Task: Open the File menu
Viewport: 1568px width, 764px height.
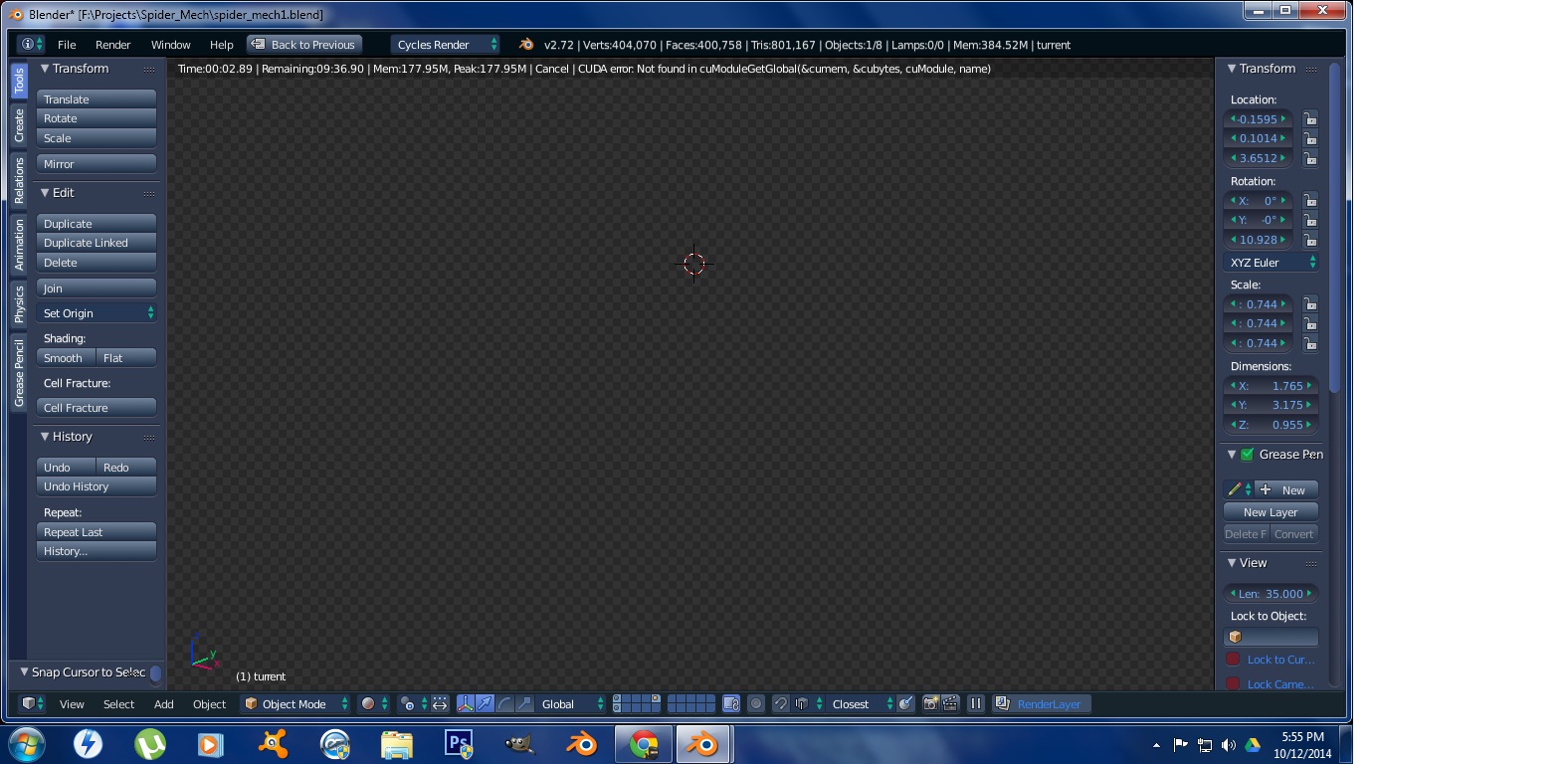Action: tap(67, 45)
